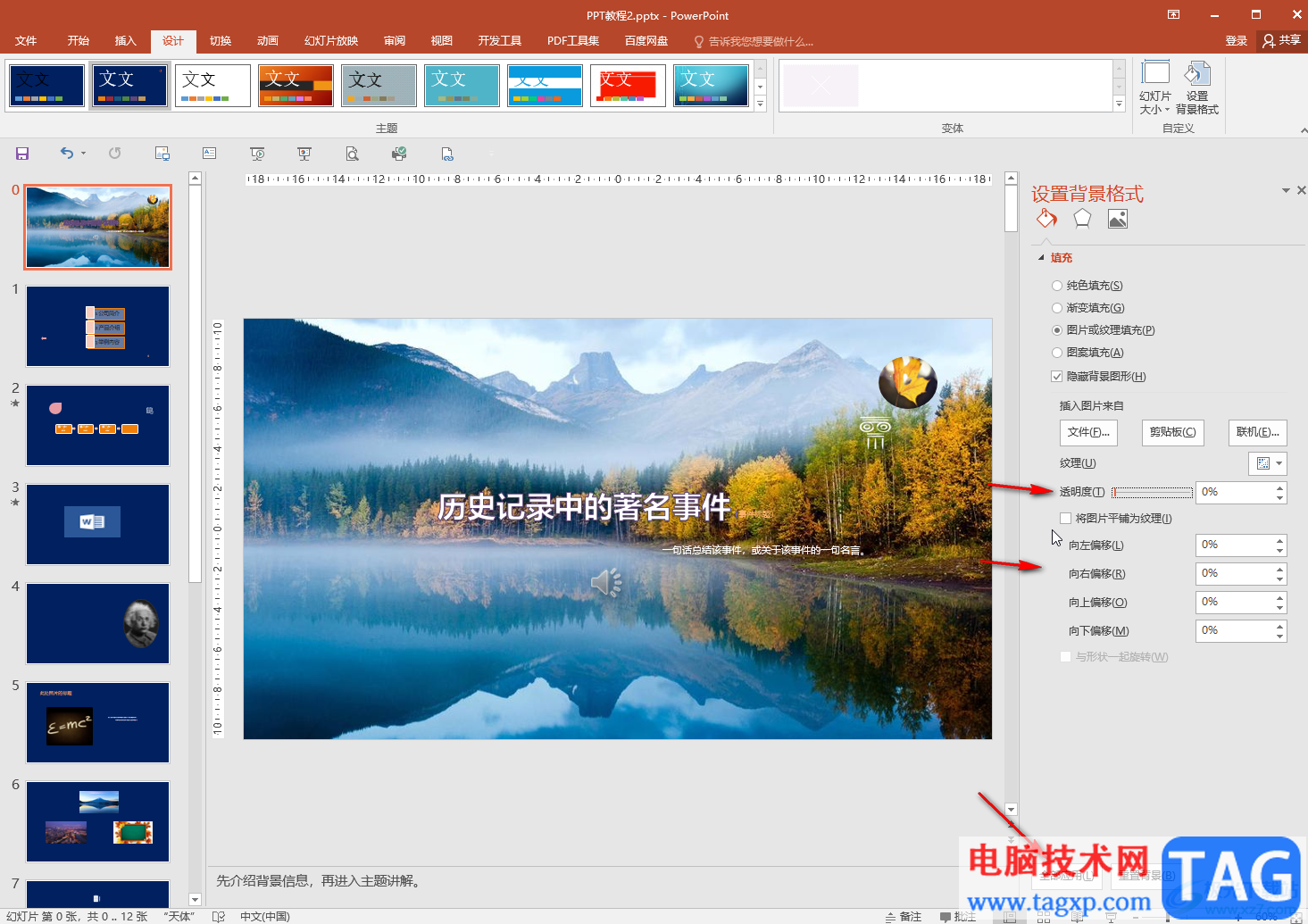Image resolution: width=1308 pixels, height=924 pixels.
Task: Decrease the 向下偏移 offset bottom value
Action: click(1280, 636)
